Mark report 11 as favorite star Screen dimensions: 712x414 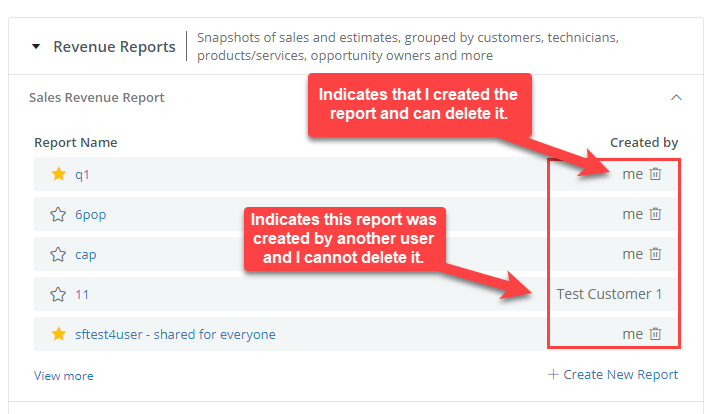coord(58,294)
